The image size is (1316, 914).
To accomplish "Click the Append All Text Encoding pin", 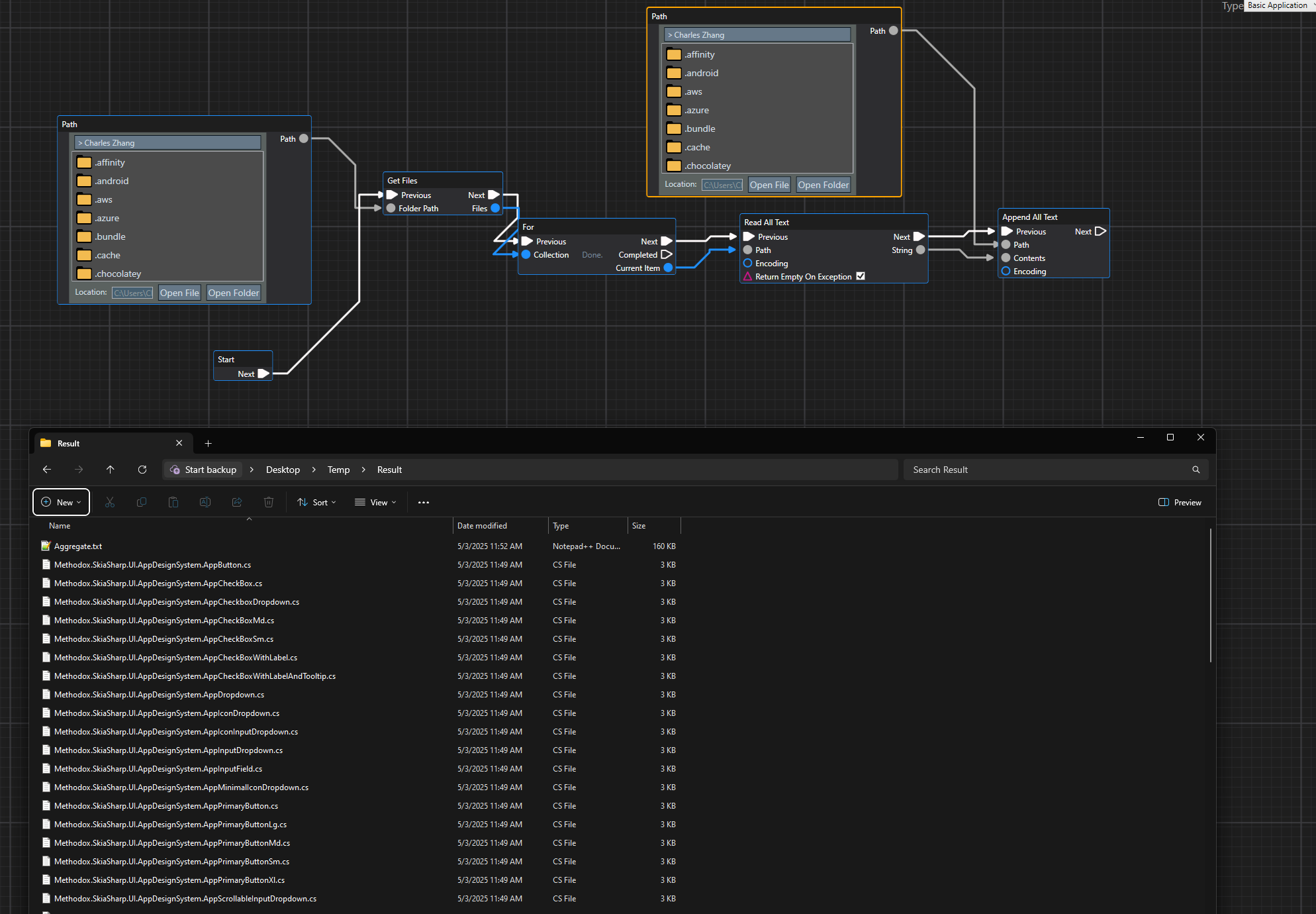I will point(1006,271).
